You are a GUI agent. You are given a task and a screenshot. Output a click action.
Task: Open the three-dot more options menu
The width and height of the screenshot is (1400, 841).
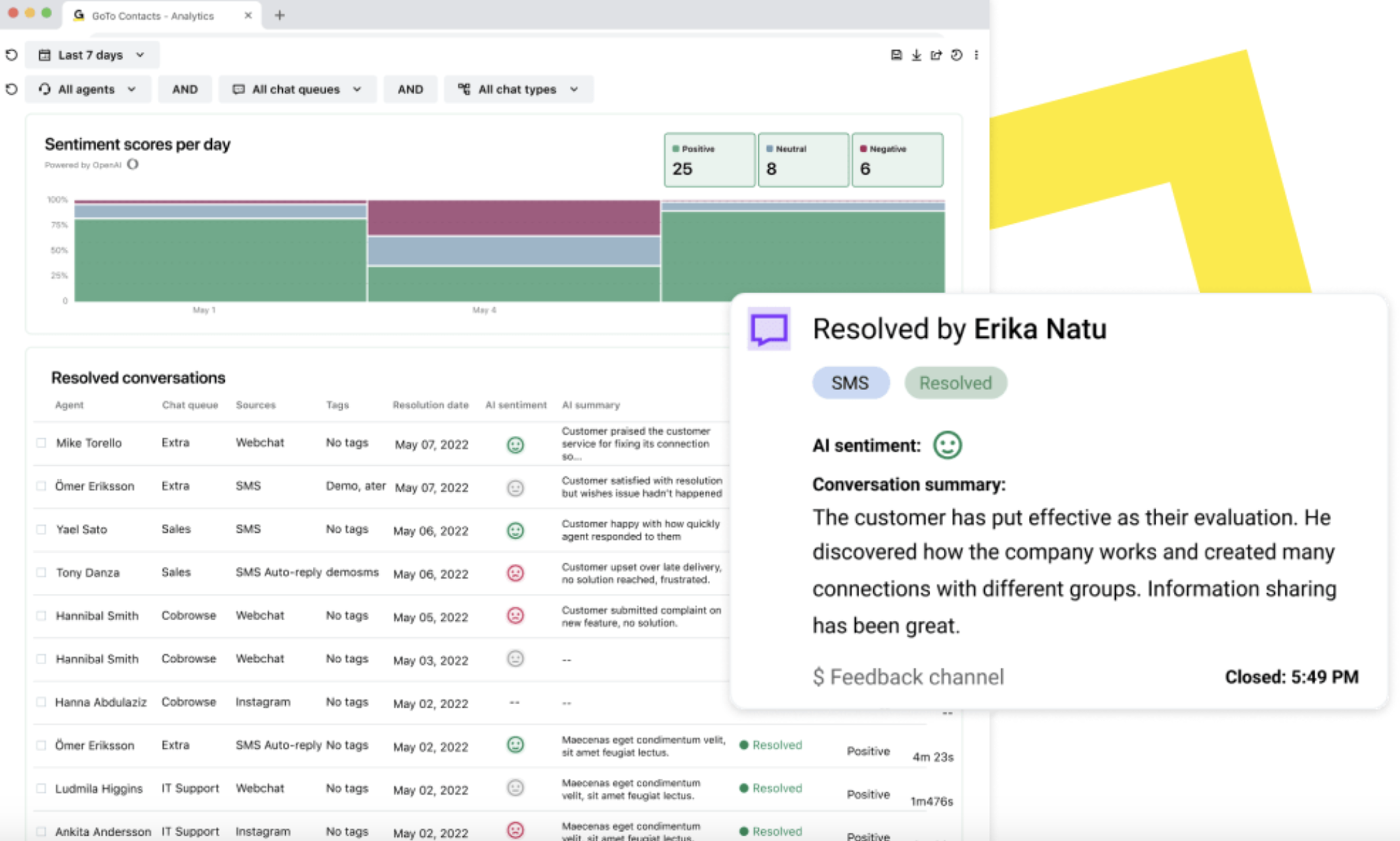(x=976, y=55)
